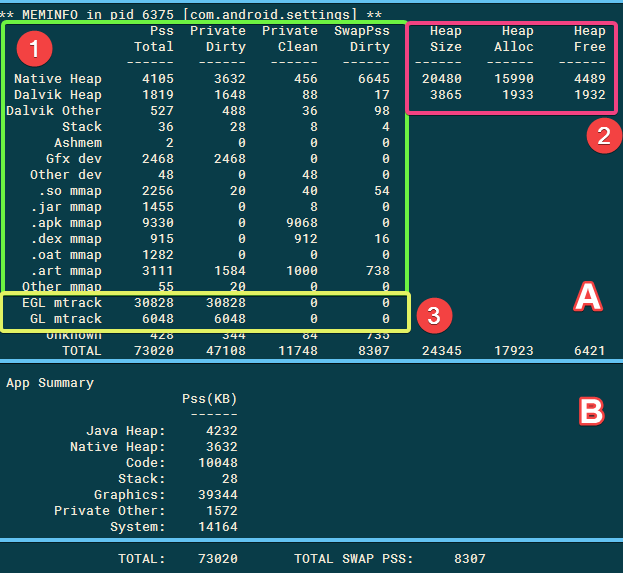Select the .apk mmap Private Clean value 9068
The width and height of the screenshot is (623, 573).
pyautogui.click(x=302, y=223)
